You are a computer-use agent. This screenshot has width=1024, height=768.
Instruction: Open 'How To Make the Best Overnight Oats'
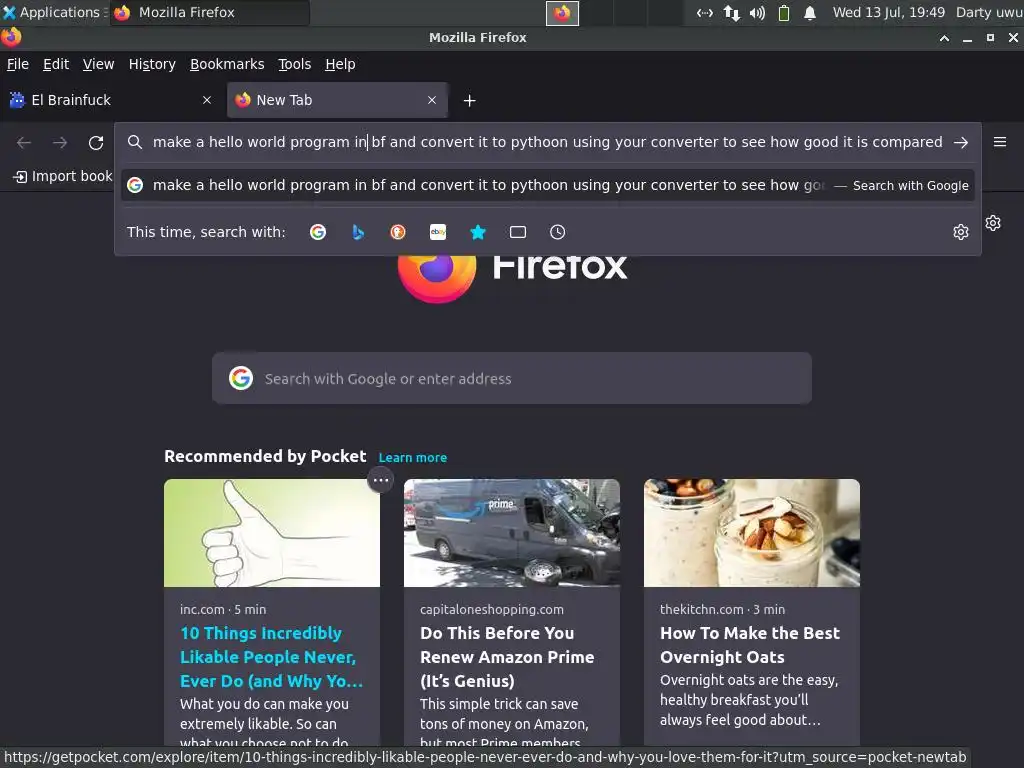click(x=750, y=645)
